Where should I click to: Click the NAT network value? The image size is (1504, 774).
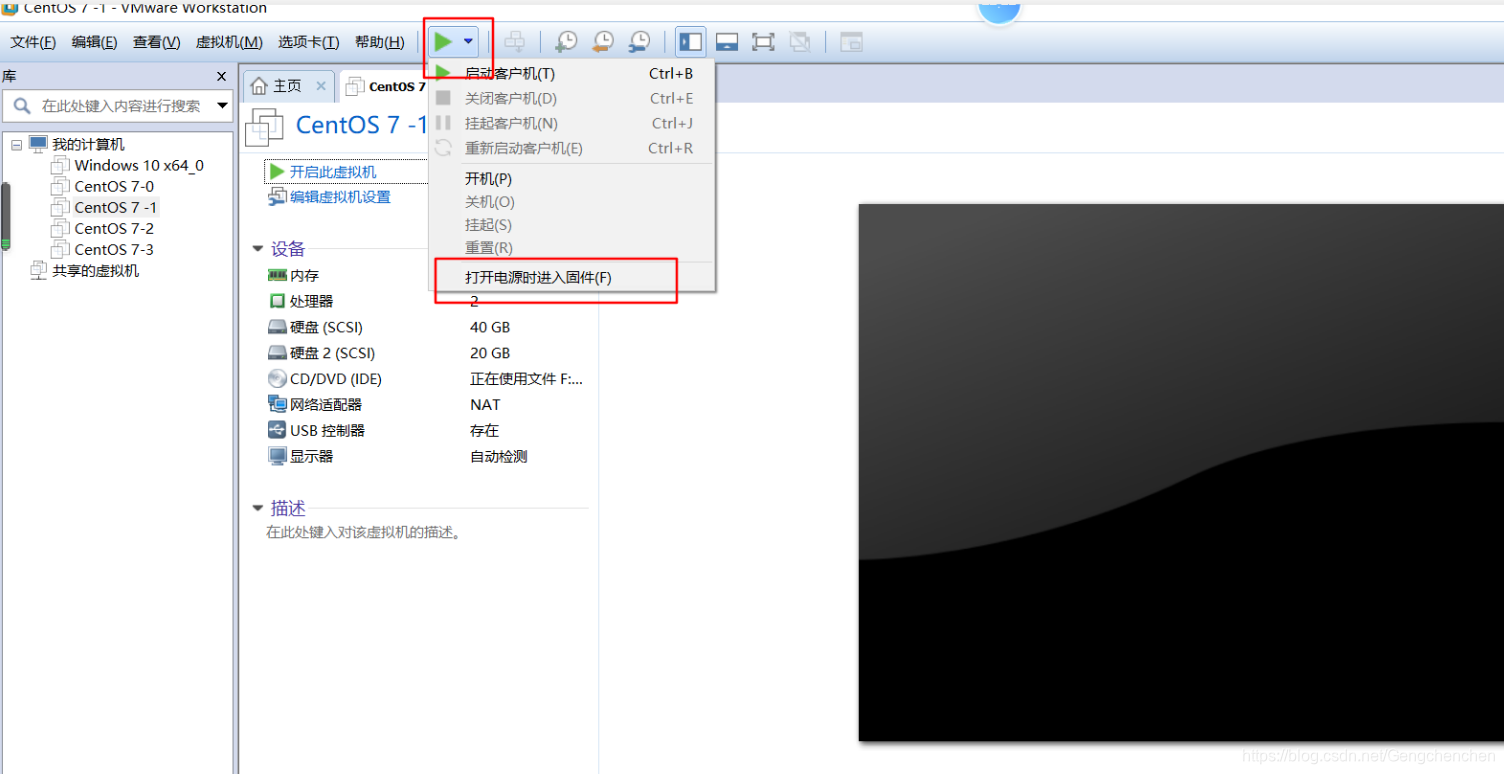(485, 405)
